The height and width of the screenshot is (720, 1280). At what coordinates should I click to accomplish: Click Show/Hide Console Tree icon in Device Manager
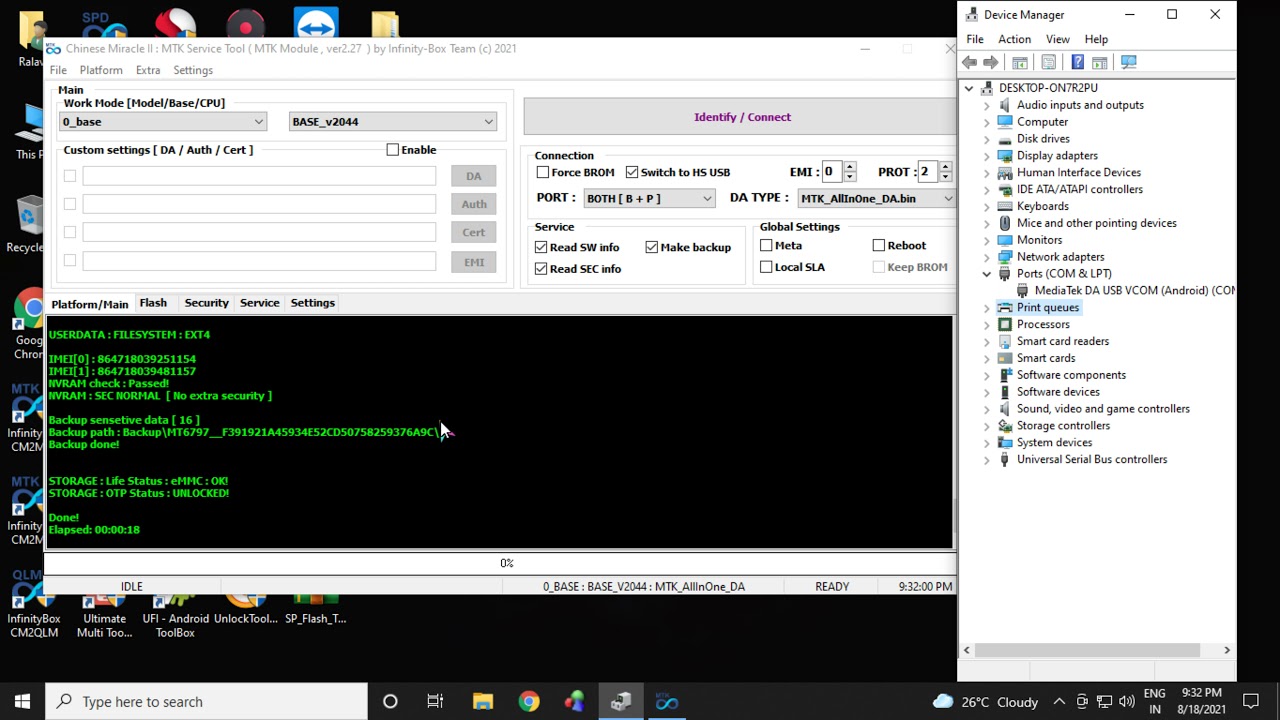tap(1020, 62)
